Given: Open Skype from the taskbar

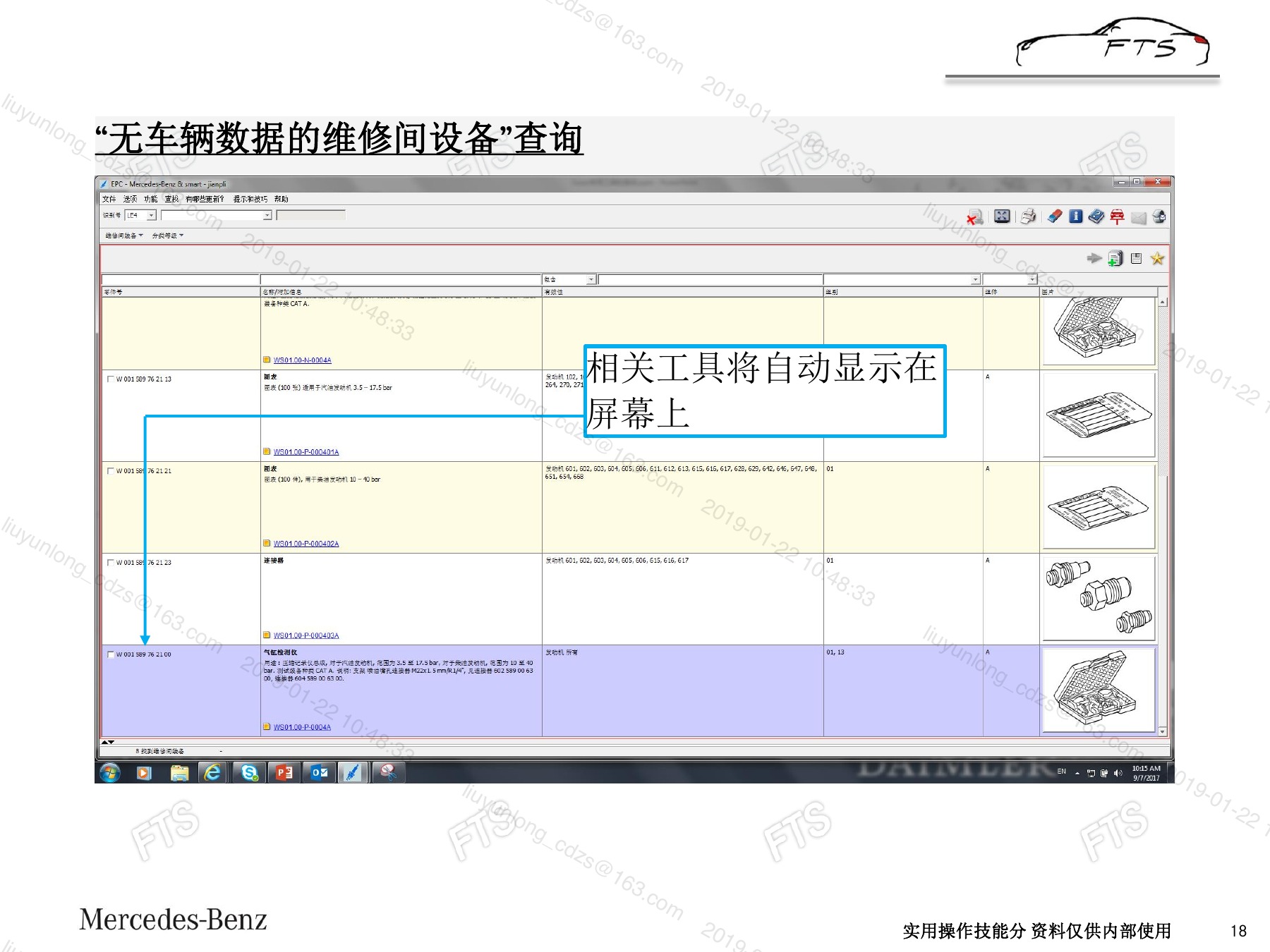Looking at the screenshot, I should (249, 773).
